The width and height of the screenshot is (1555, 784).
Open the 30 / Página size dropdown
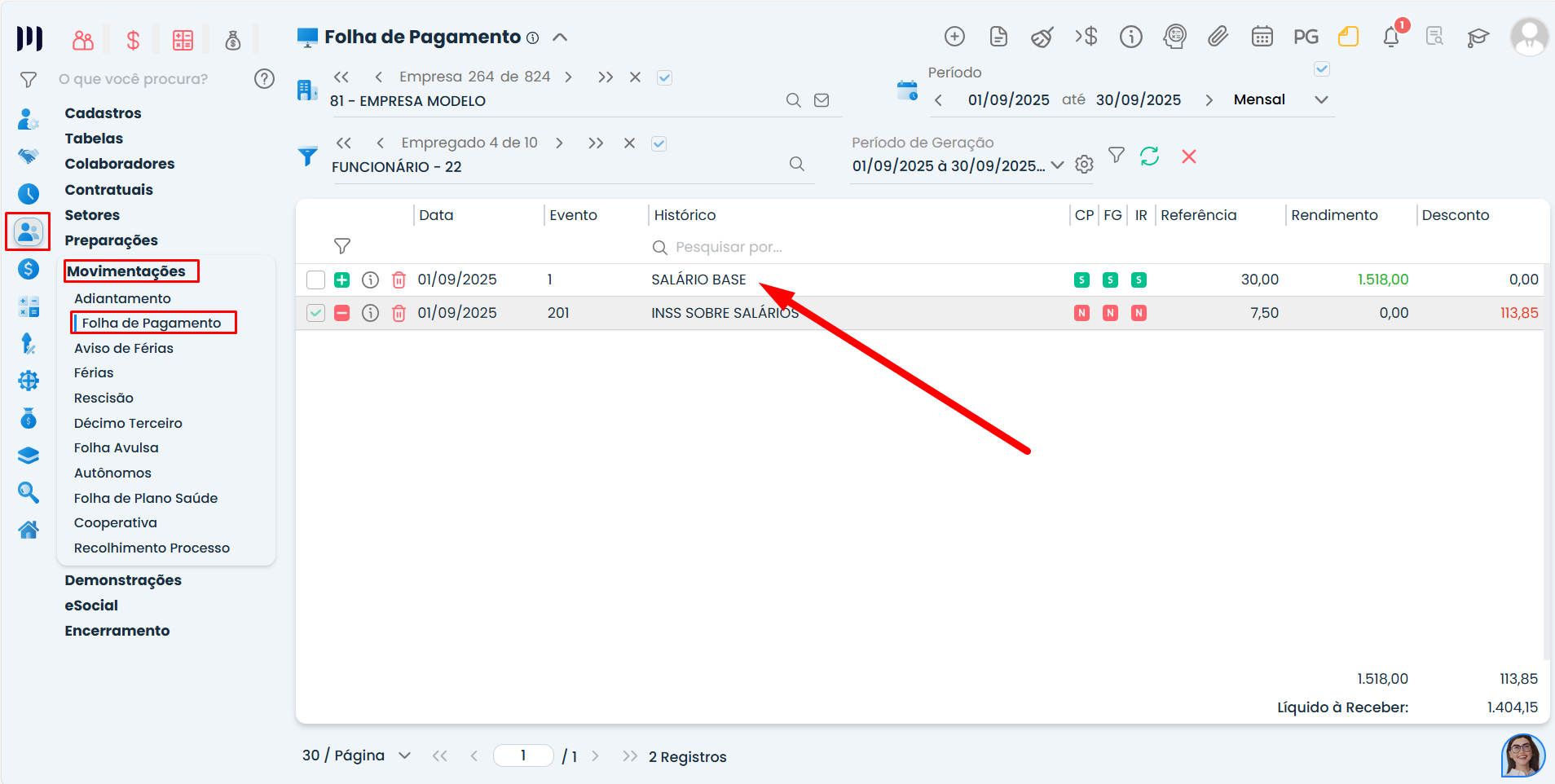tap(404, 755)
